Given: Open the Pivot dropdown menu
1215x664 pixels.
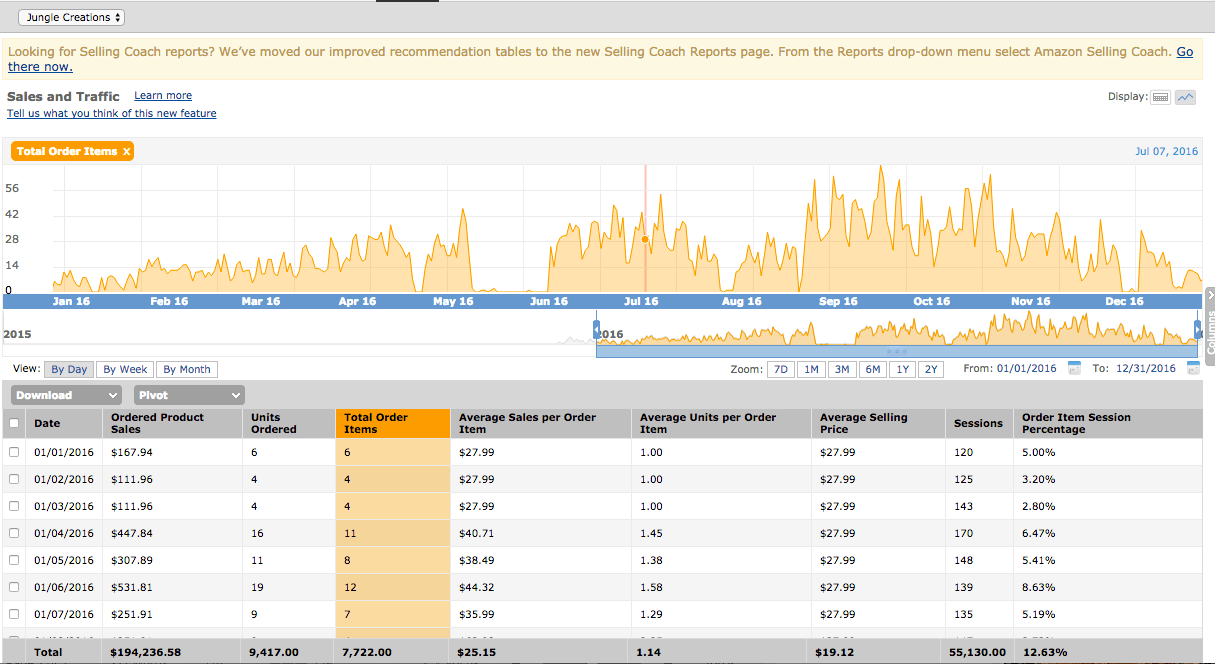Looking at the screenshot, I should (189, 395).
